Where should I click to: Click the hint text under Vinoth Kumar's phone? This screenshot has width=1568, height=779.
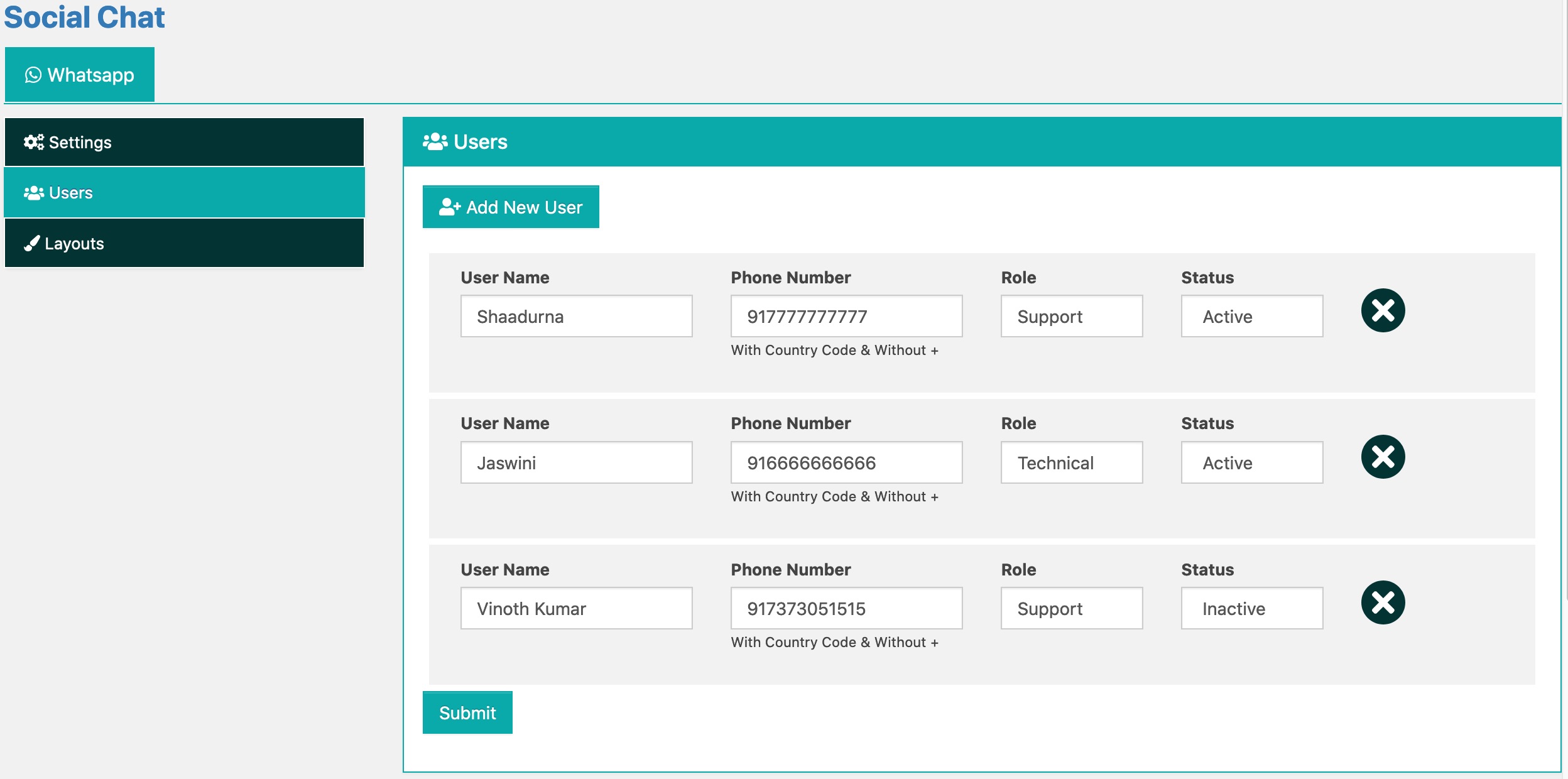(834, 642)
